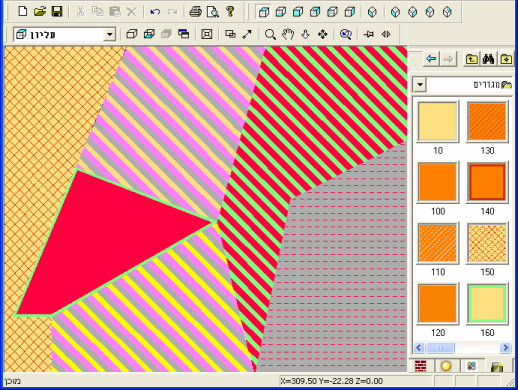Expand the materials category dropdown
Viewport: 518px width, 390px height.
(x=420, y=85)
